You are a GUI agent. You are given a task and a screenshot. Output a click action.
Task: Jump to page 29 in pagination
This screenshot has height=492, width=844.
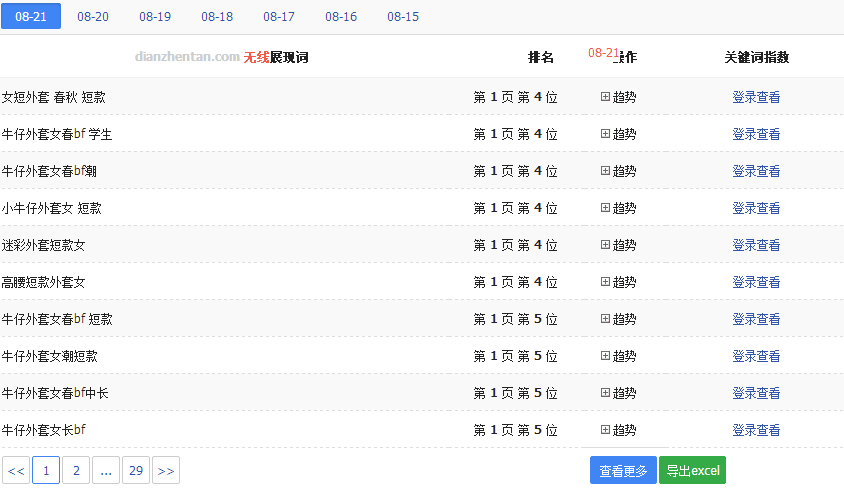point(136,470)
